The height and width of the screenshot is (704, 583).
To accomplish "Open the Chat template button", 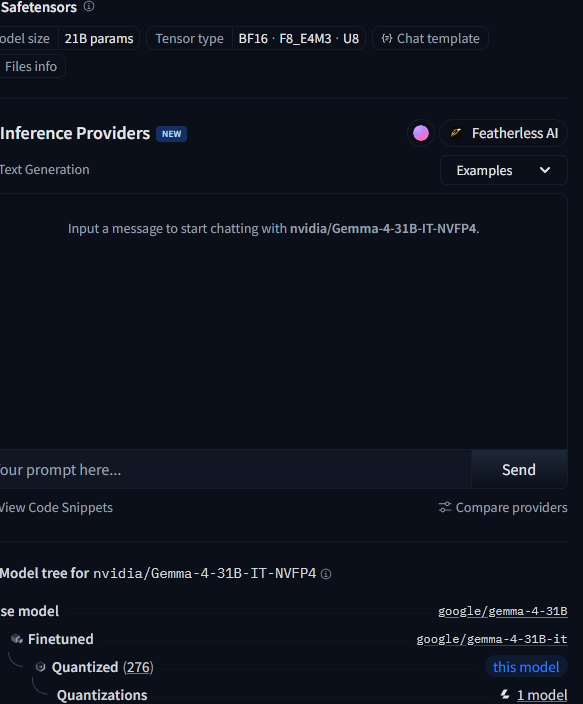I will coord(430,38).
